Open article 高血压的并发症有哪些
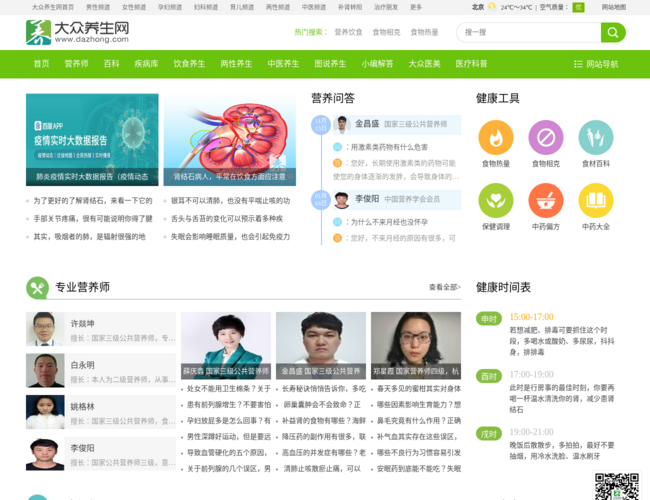The width and height of the screenshot is (650, 500). pyautogui.click(x=324, y=453)
